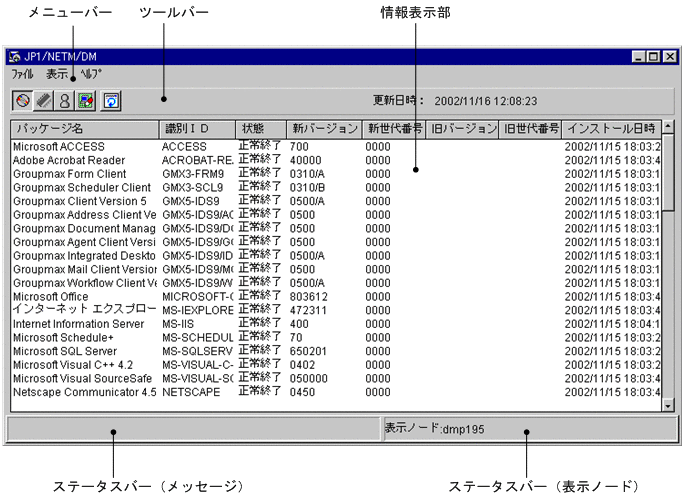Select the Microsoft Schedule+ package
This screenshot has height=499, width=685.
(x=336, y=337)
